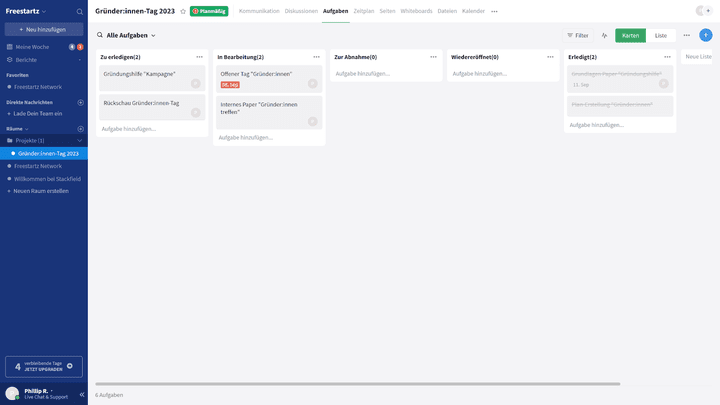Click assignee circle on Offener Tag card

click(313, 84)
